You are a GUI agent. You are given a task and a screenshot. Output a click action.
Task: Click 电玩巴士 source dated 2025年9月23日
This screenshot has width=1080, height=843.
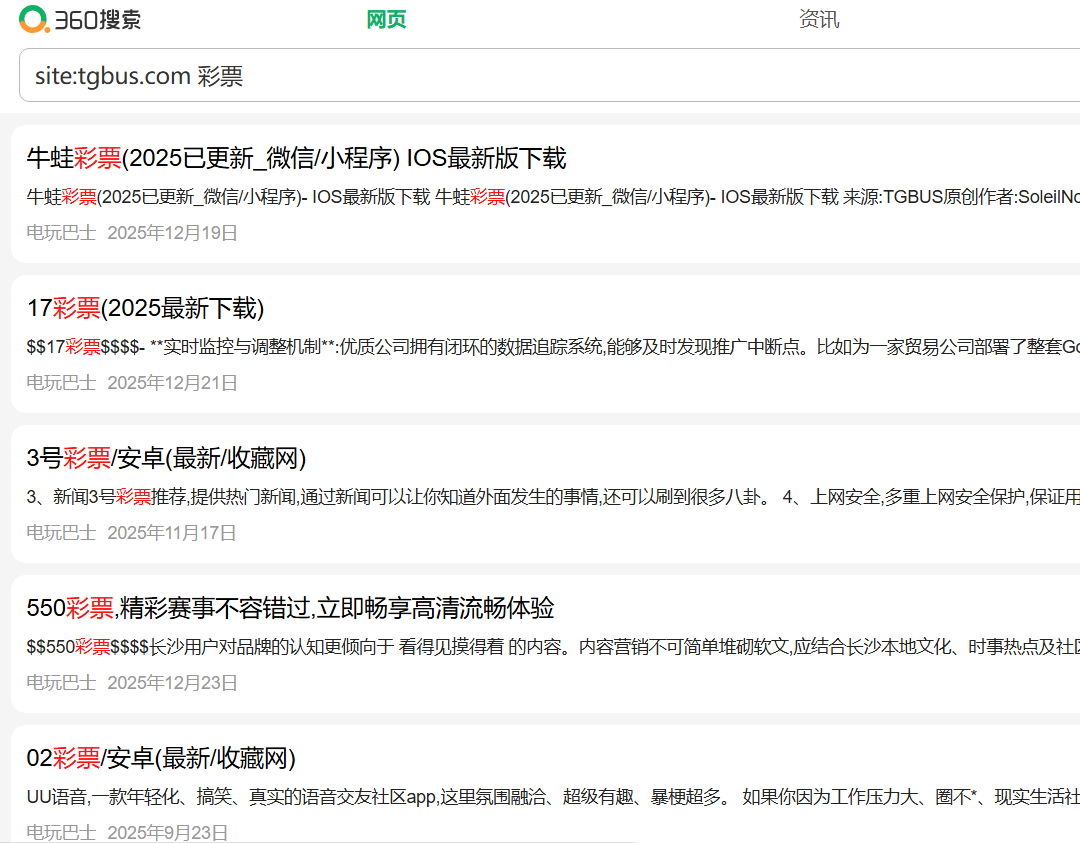point(61,833)
